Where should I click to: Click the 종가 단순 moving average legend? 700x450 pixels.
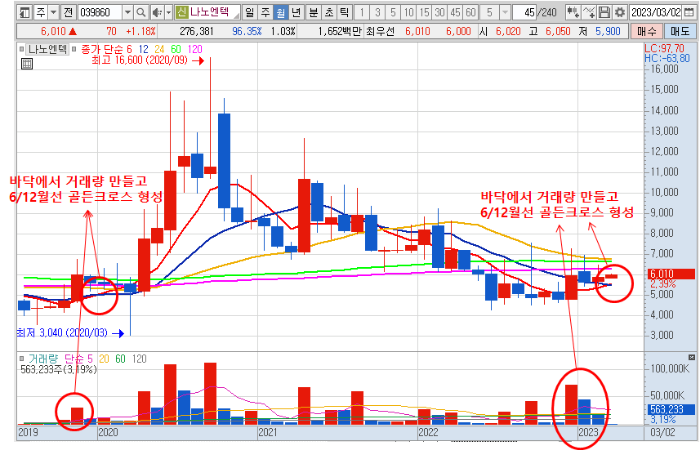pos(101,49)
